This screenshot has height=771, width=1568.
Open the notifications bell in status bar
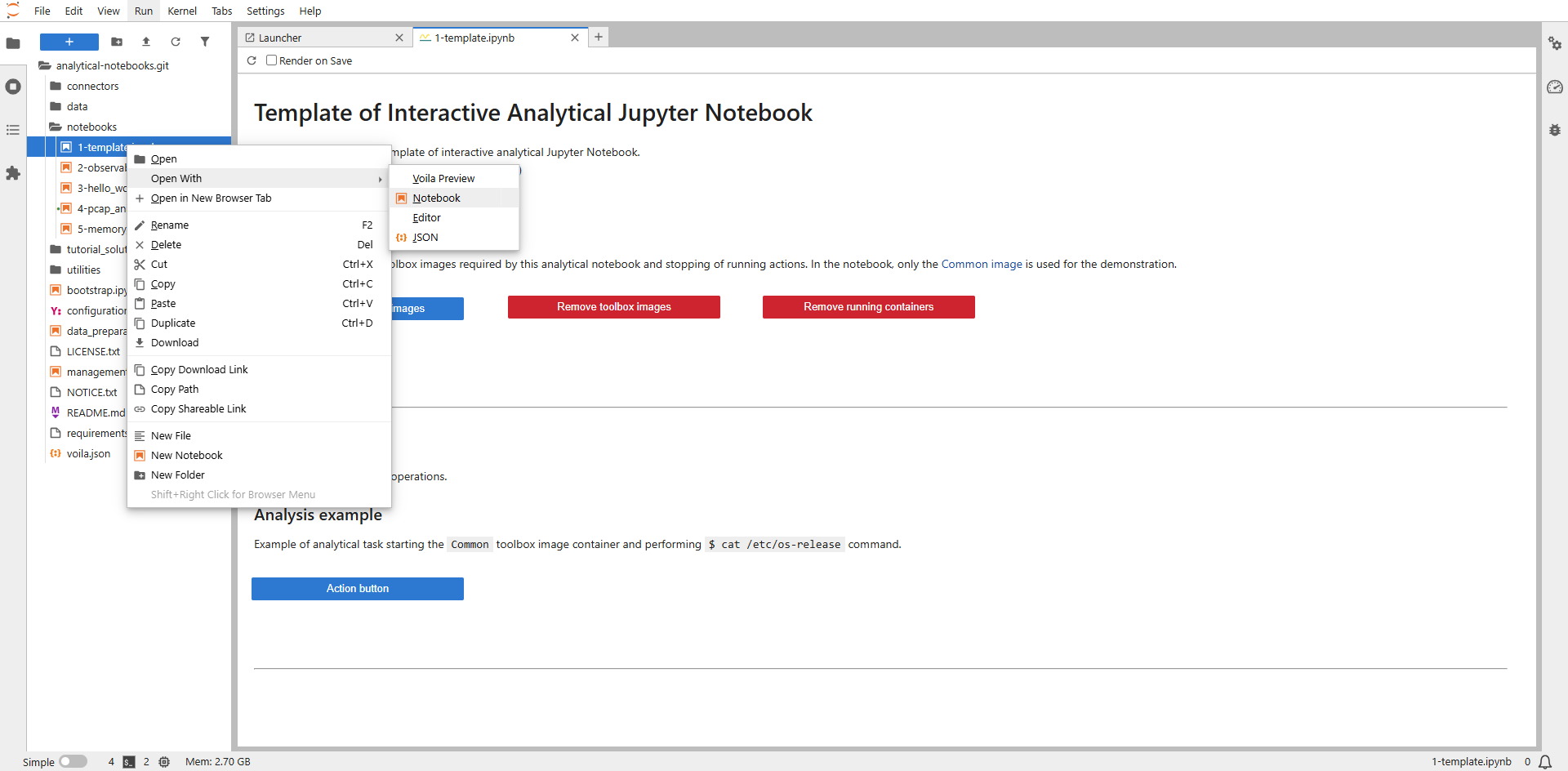tap(1545, 761)
